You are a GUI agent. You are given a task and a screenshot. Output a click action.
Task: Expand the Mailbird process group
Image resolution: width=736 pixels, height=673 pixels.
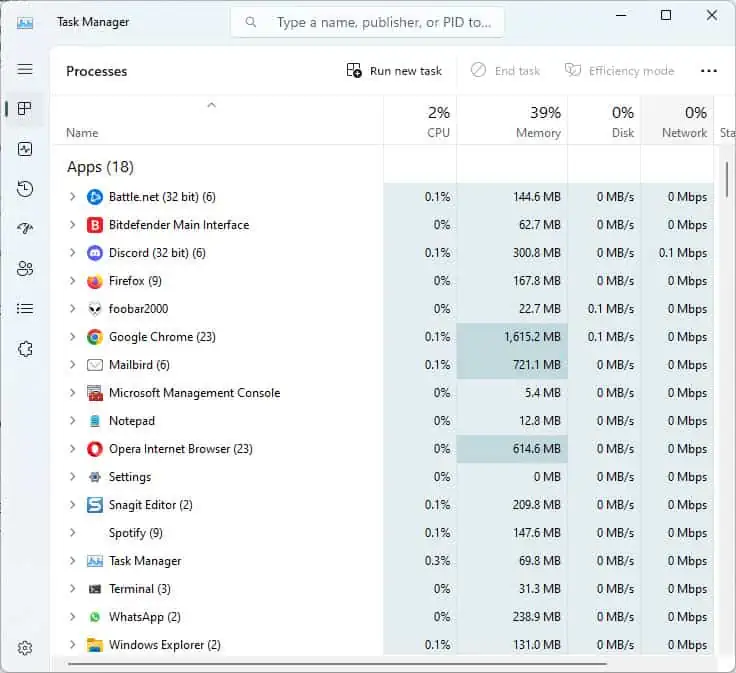click(72, 365)
